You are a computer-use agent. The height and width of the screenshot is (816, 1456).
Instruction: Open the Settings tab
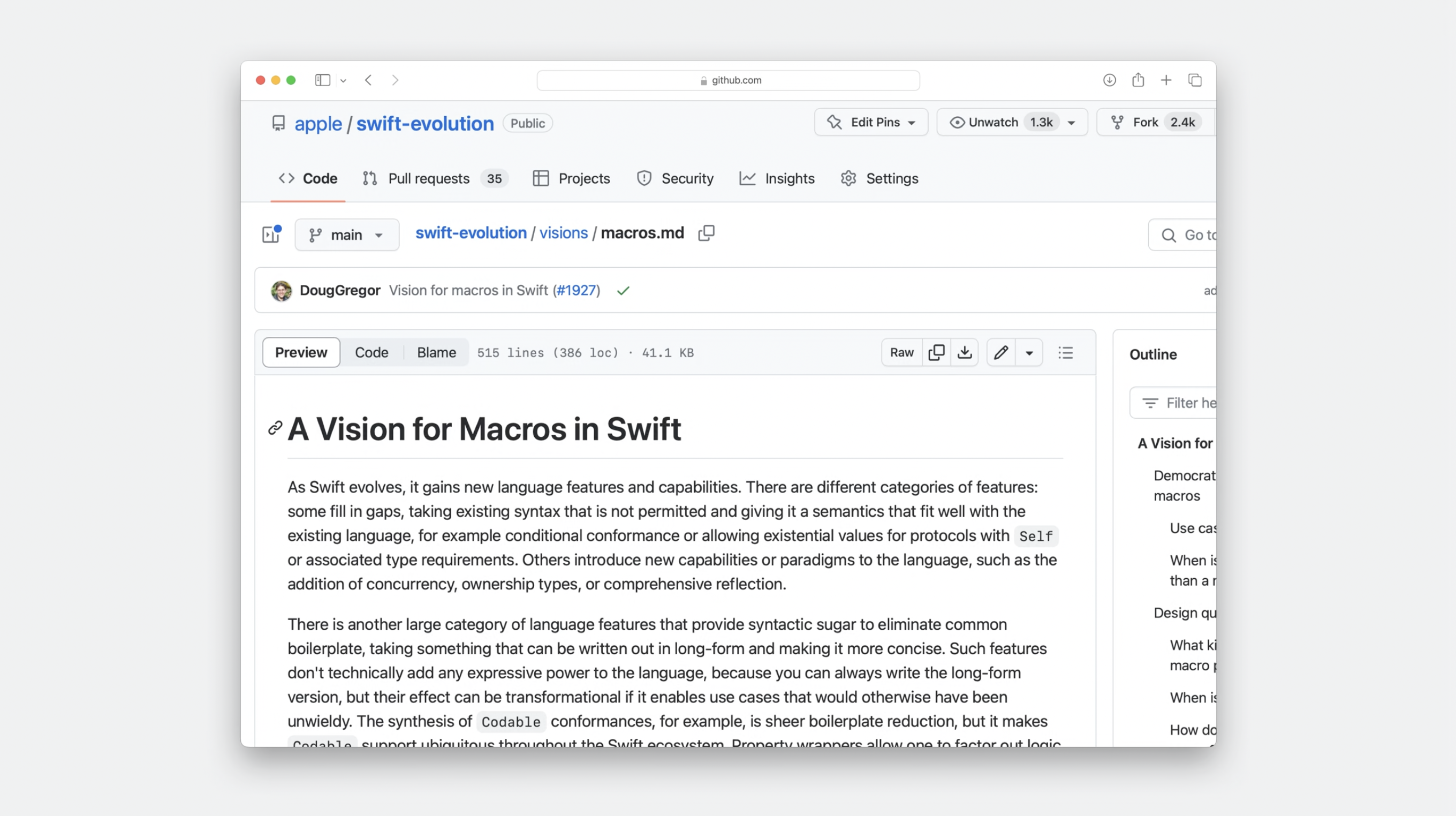879,178
